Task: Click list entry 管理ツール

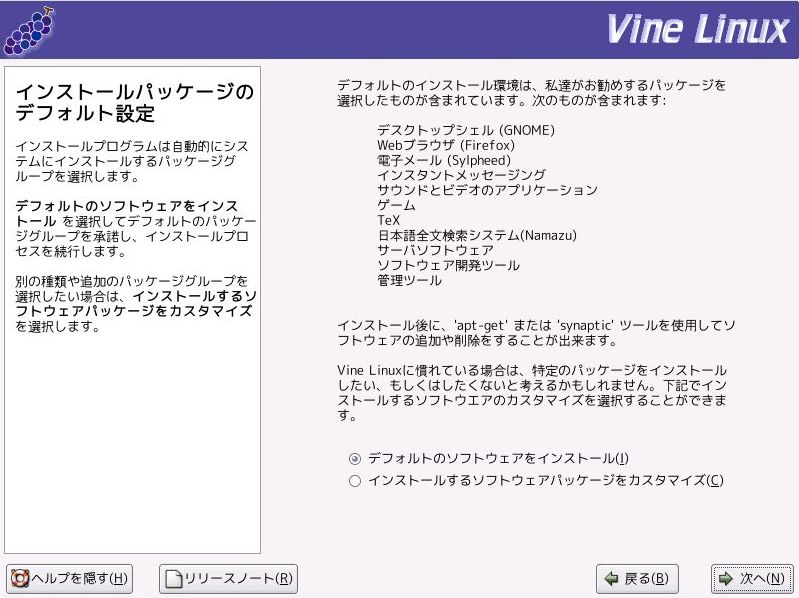Action: coord(409,280)
